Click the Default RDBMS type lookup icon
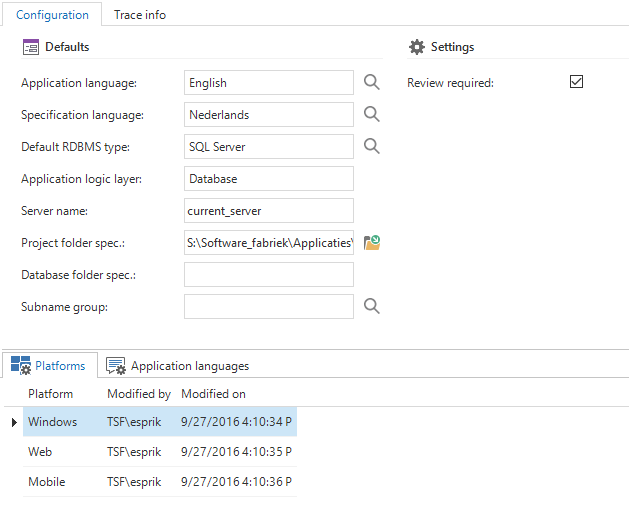 coord(371,147)
